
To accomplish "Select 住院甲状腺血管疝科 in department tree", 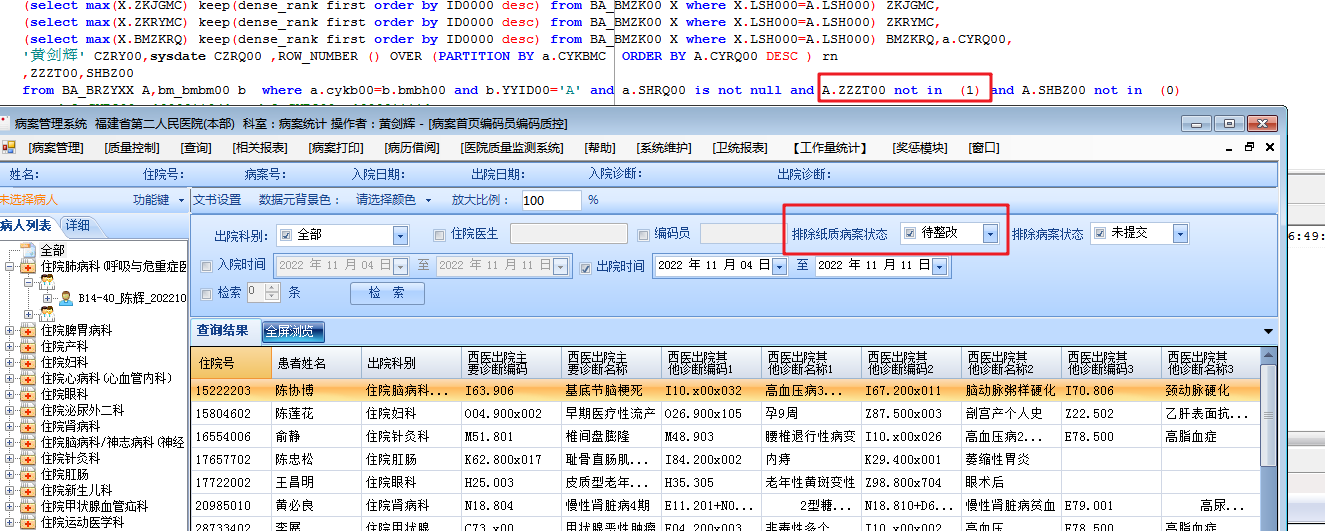I will [95, 506].
